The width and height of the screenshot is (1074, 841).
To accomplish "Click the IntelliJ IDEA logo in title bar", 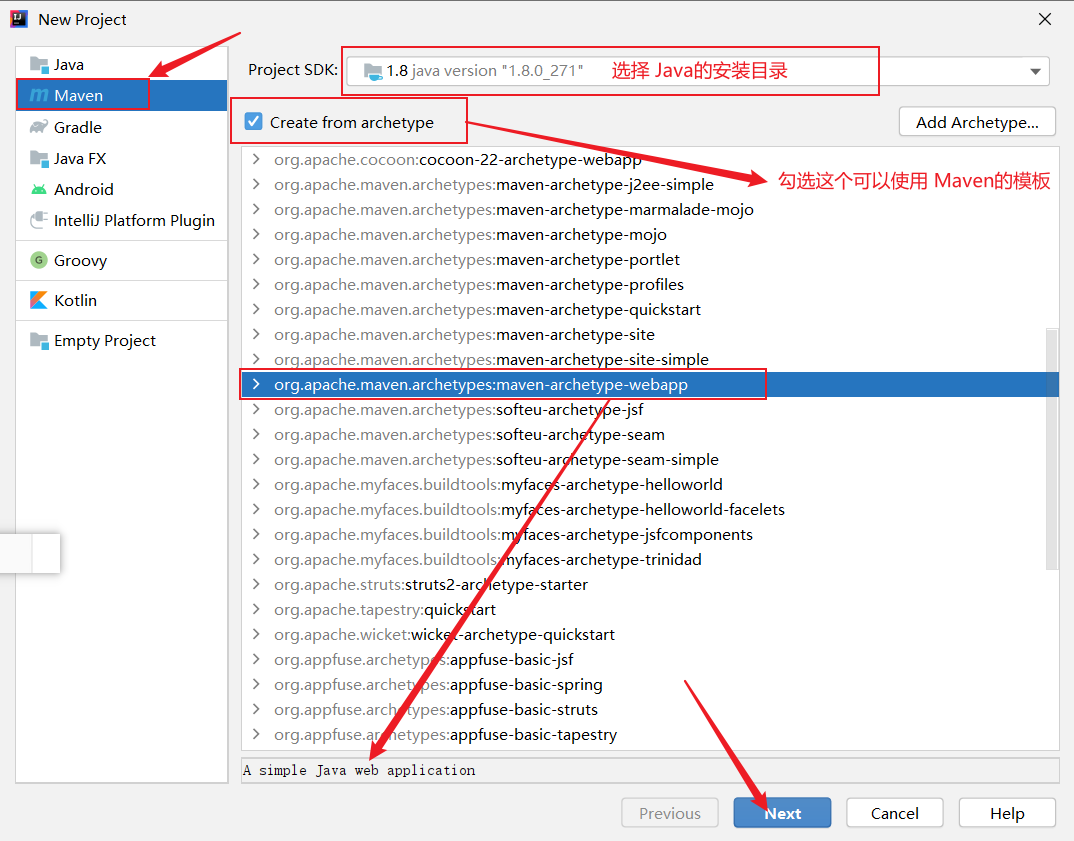I will coord(19,19).
